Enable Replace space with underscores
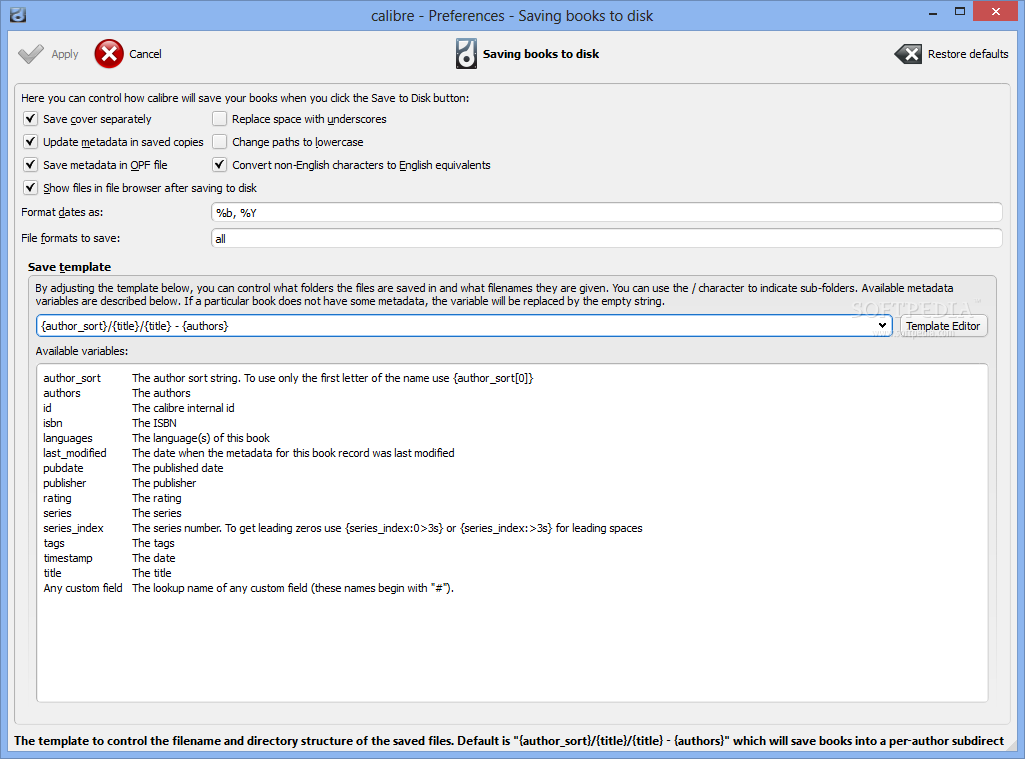1025x759 pixels. click(220, 118)
